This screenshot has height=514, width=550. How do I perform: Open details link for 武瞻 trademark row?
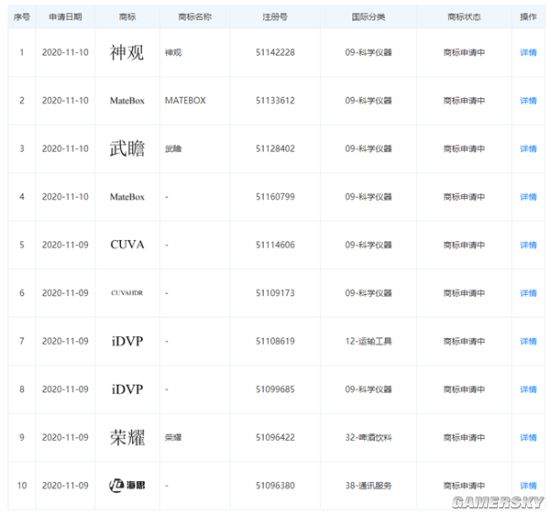pyautogui.click(x=528, y=149)
